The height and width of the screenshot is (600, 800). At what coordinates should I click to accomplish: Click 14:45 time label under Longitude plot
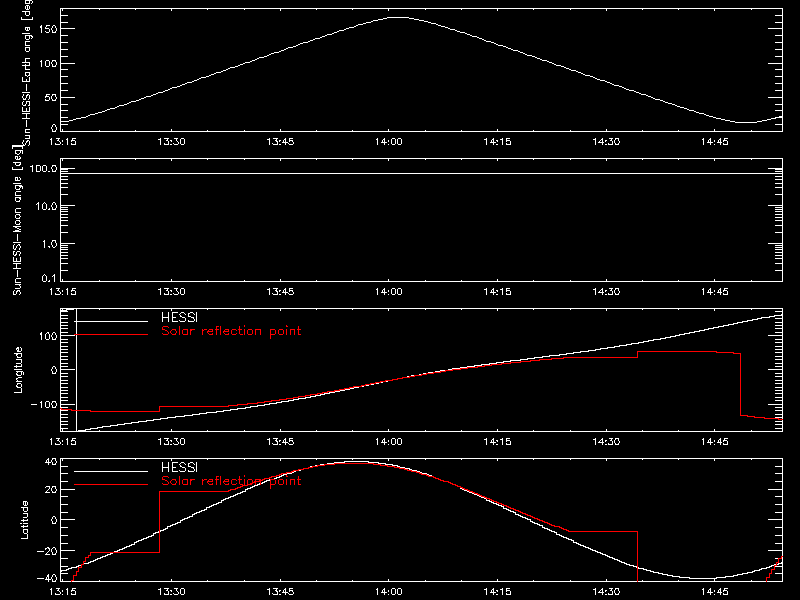715,442
